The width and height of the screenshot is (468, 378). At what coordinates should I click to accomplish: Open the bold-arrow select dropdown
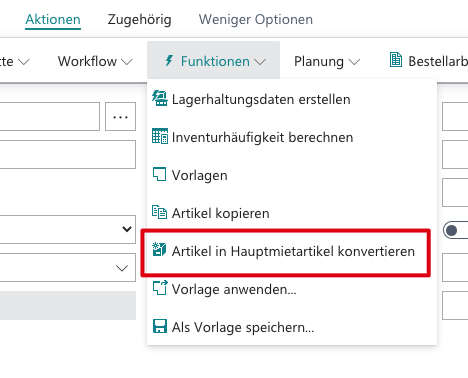pyautogui.click(x=68, y=229)
